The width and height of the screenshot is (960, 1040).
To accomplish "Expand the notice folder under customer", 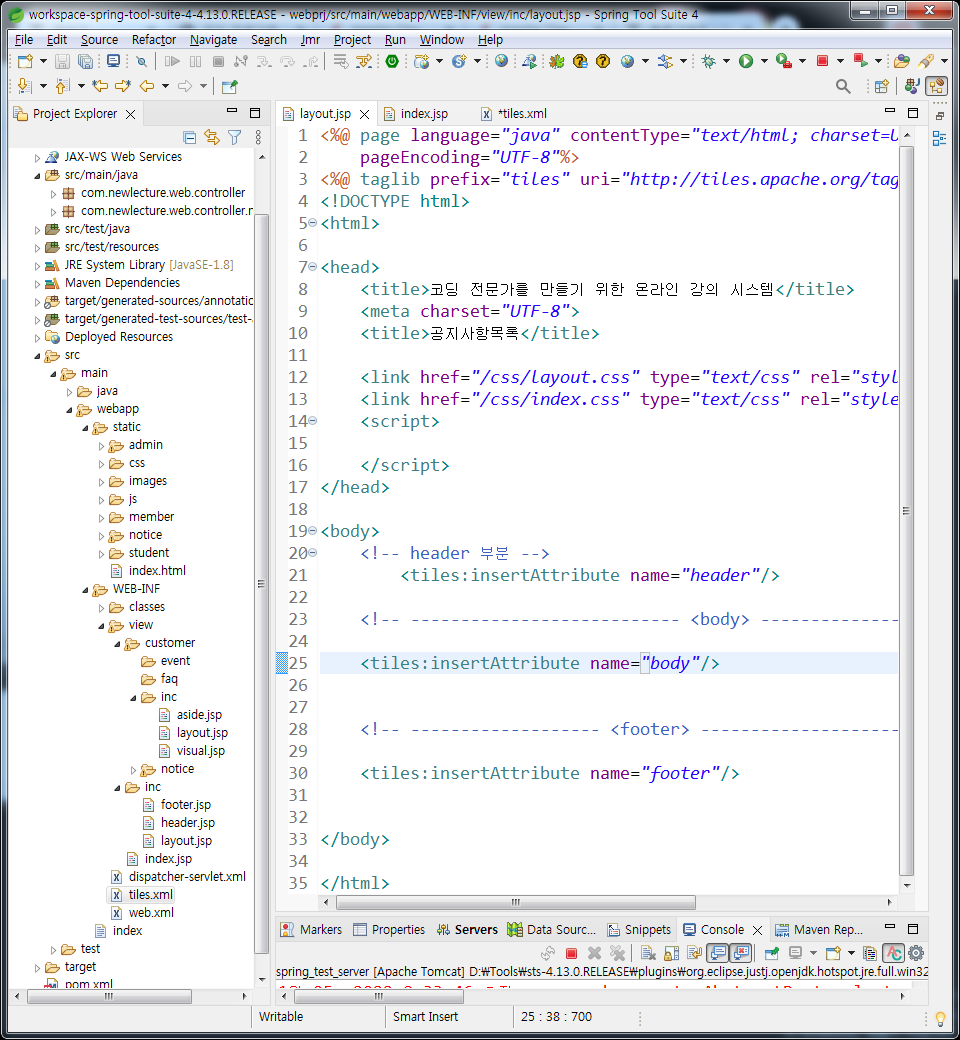I will click(x=133, y=770).
